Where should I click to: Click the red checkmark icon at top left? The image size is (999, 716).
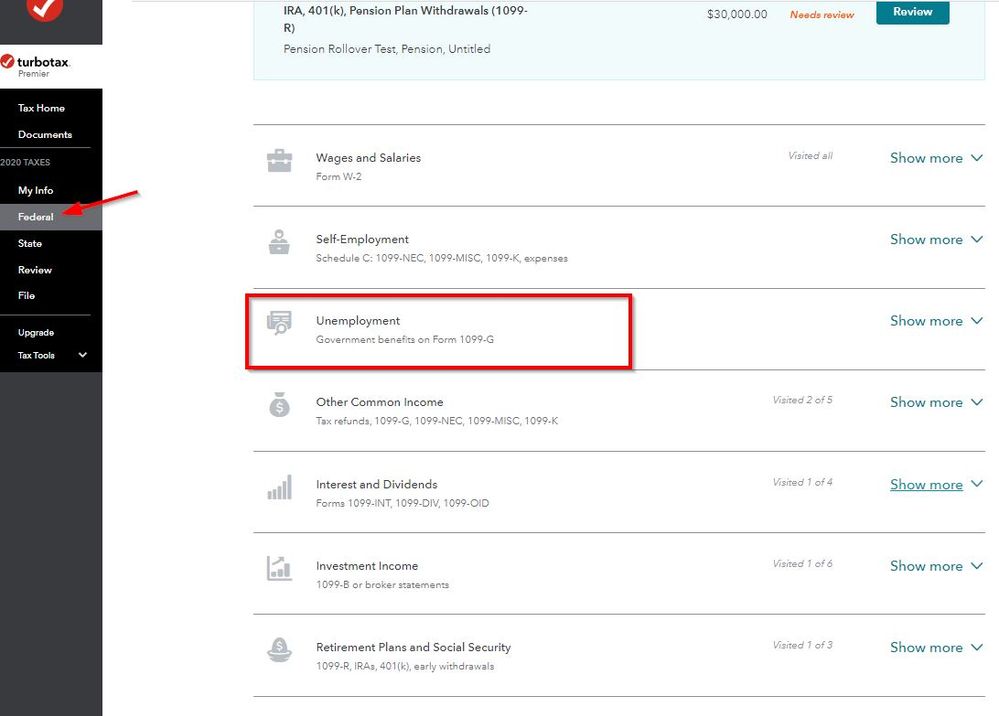point(45,10)
